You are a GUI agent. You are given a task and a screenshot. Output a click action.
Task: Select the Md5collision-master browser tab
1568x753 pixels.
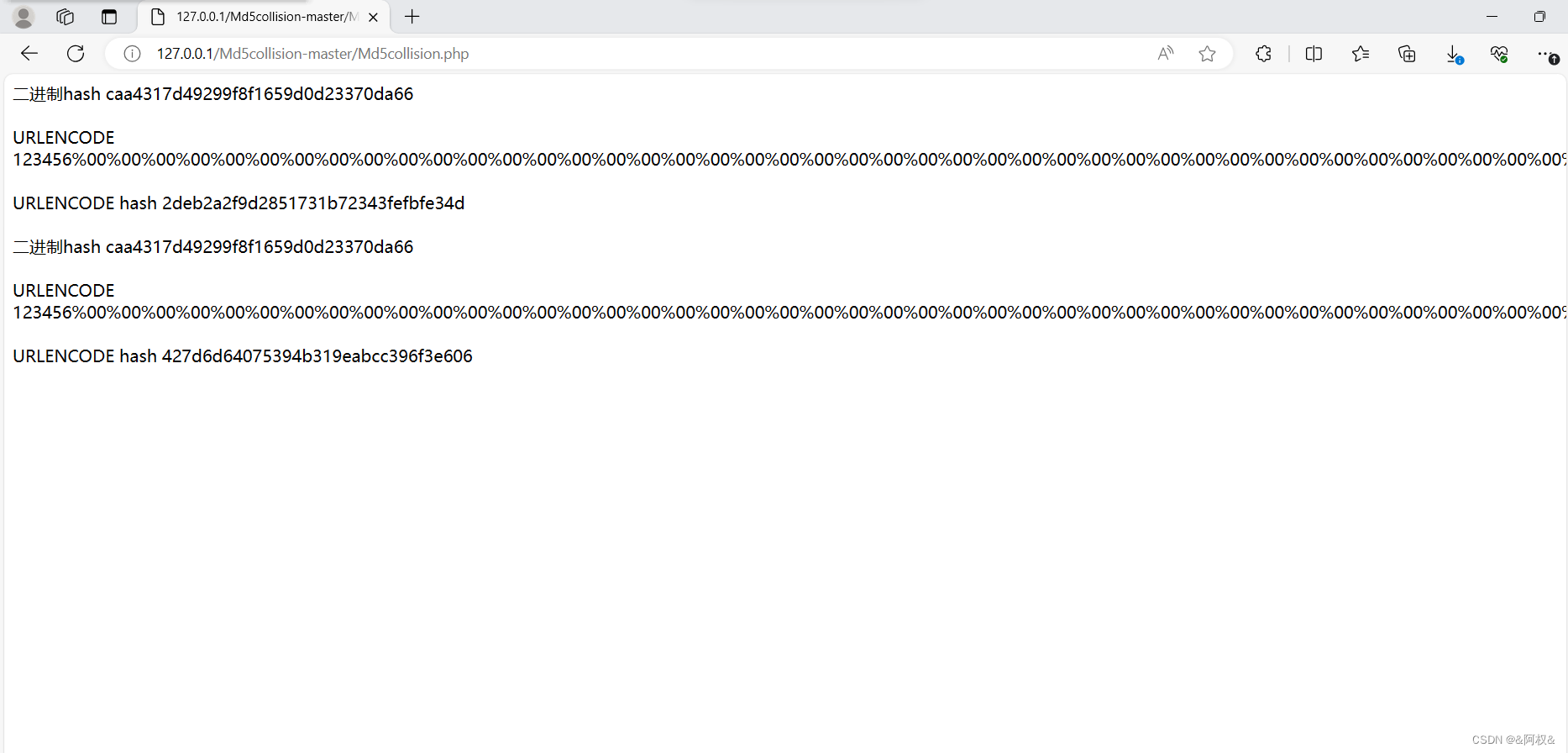(x=265, y=17)
